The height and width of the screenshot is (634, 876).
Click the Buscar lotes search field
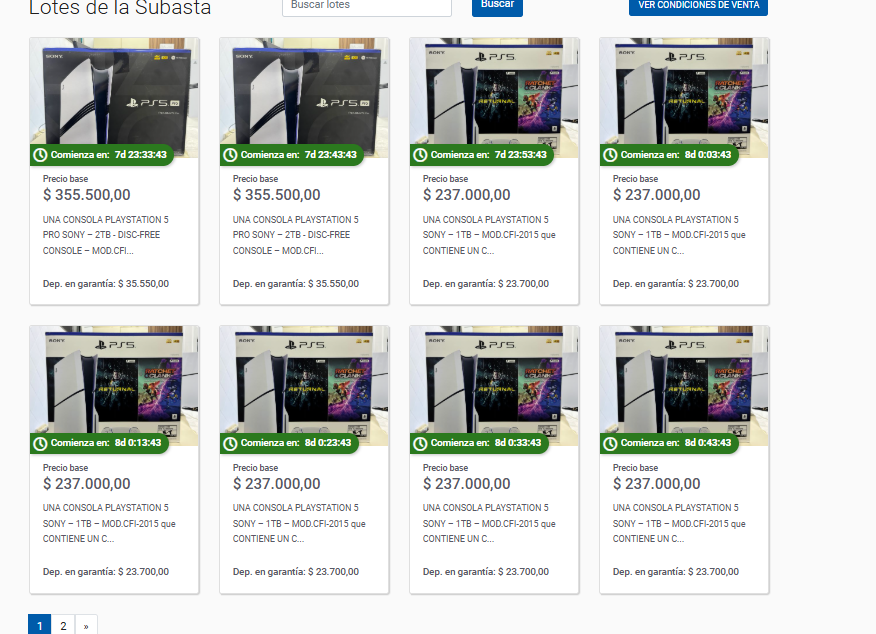pyautogui.click(x=366, y=6)
